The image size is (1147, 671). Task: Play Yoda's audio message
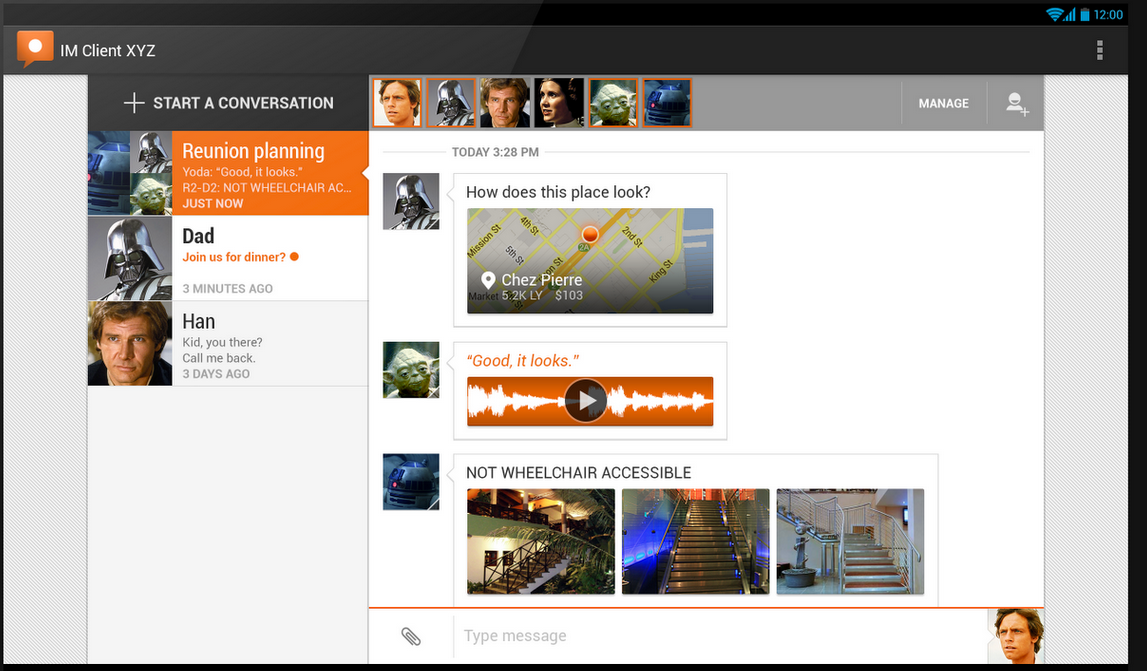[x=586, y=400]
